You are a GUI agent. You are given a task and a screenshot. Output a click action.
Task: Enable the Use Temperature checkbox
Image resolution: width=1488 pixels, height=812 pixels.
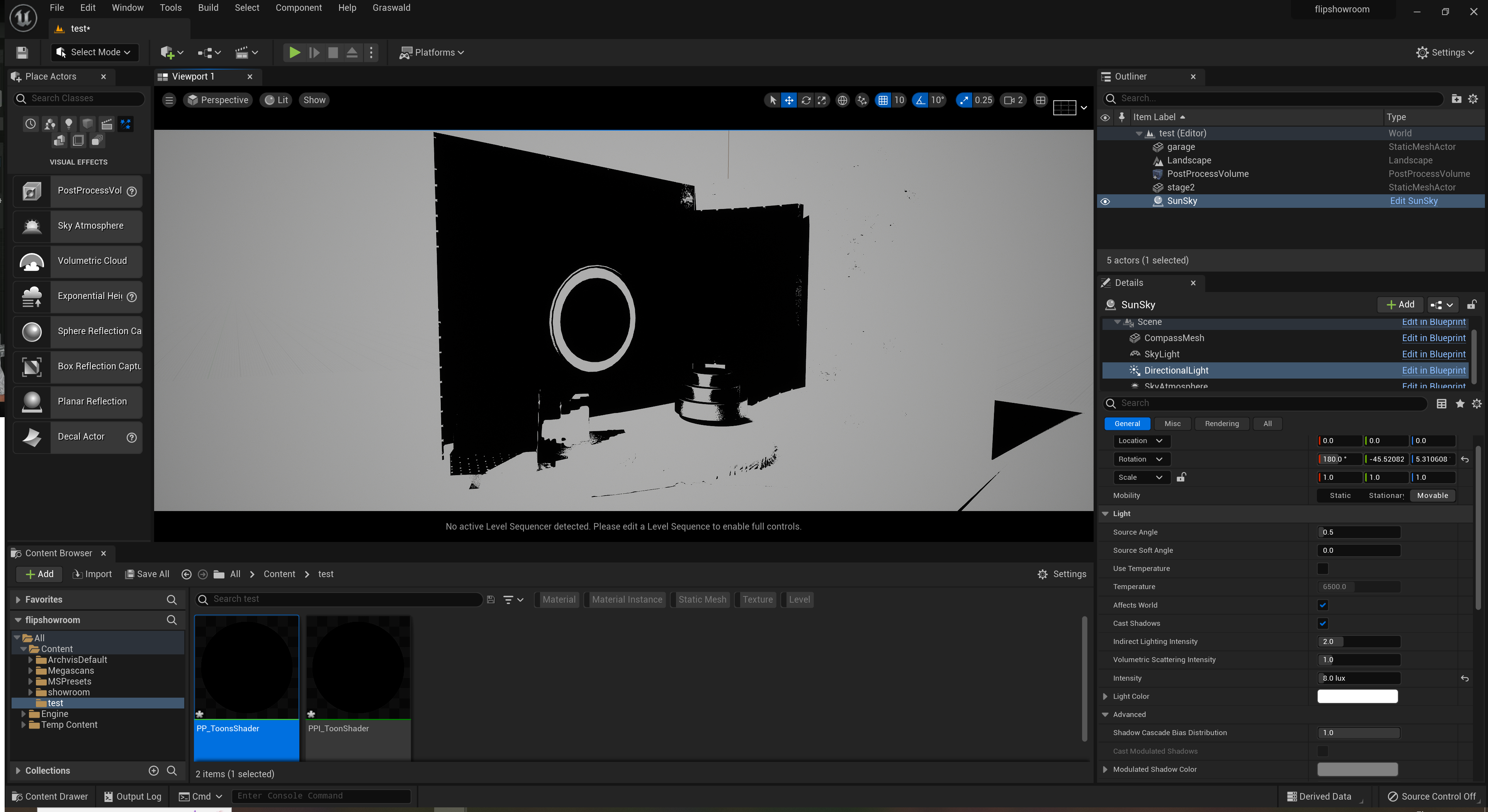pyautogui.click(x=1322, y=568)
